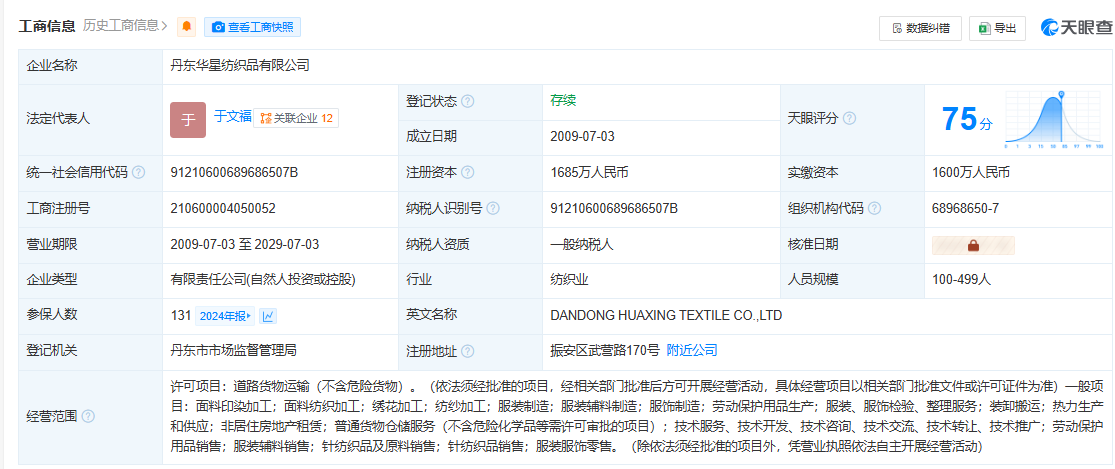
Task: Click the 天眼查 logo
Action: [1076, 28]
